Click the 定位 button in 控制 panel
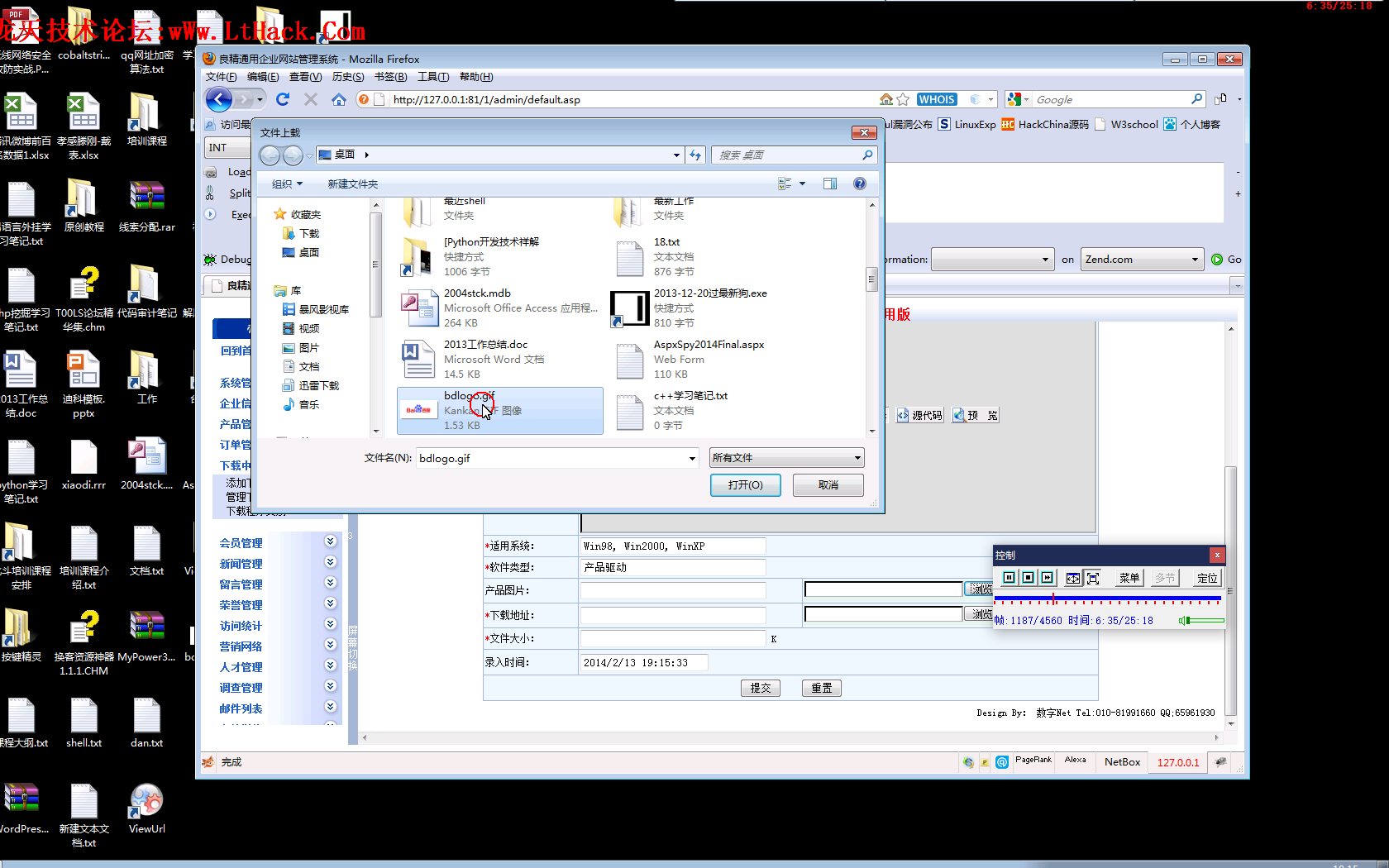 click(1207, 578)
